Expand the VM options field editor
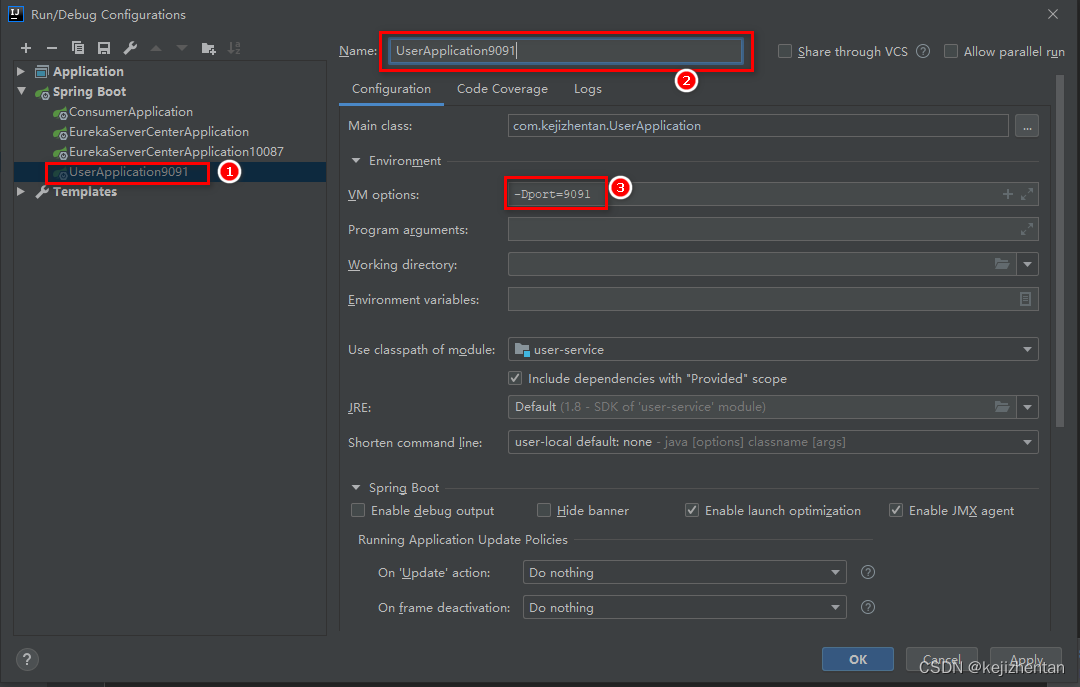 tap(1027, 194)
